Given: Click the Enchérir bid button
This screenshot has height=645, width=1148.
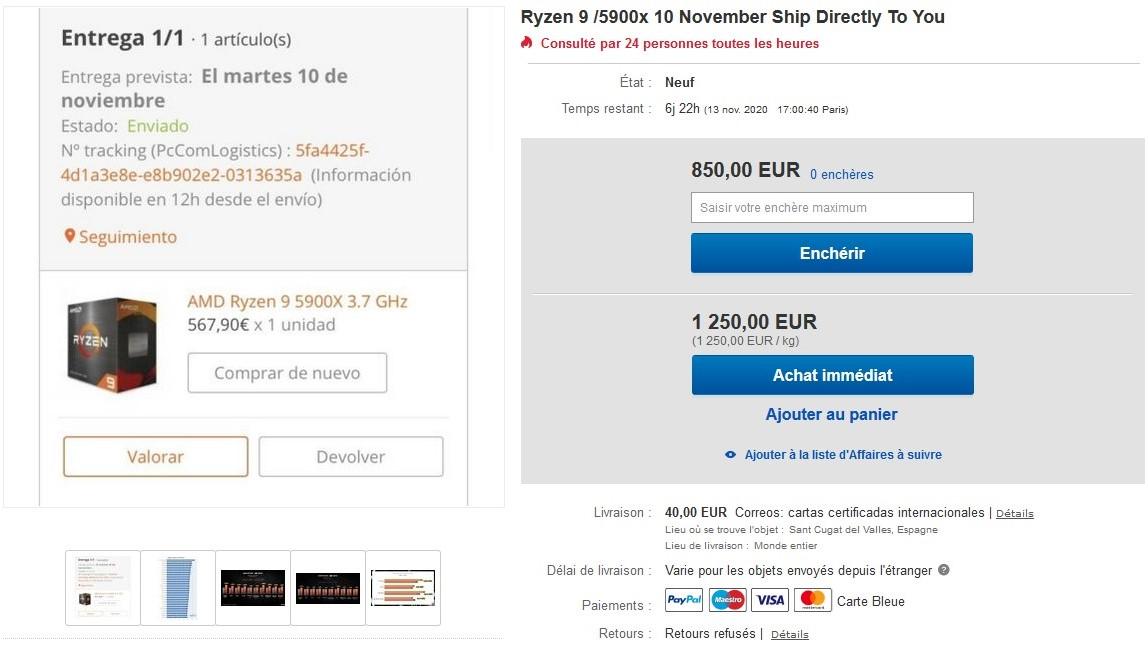Looking at the screenshot, I should [832, 253].
